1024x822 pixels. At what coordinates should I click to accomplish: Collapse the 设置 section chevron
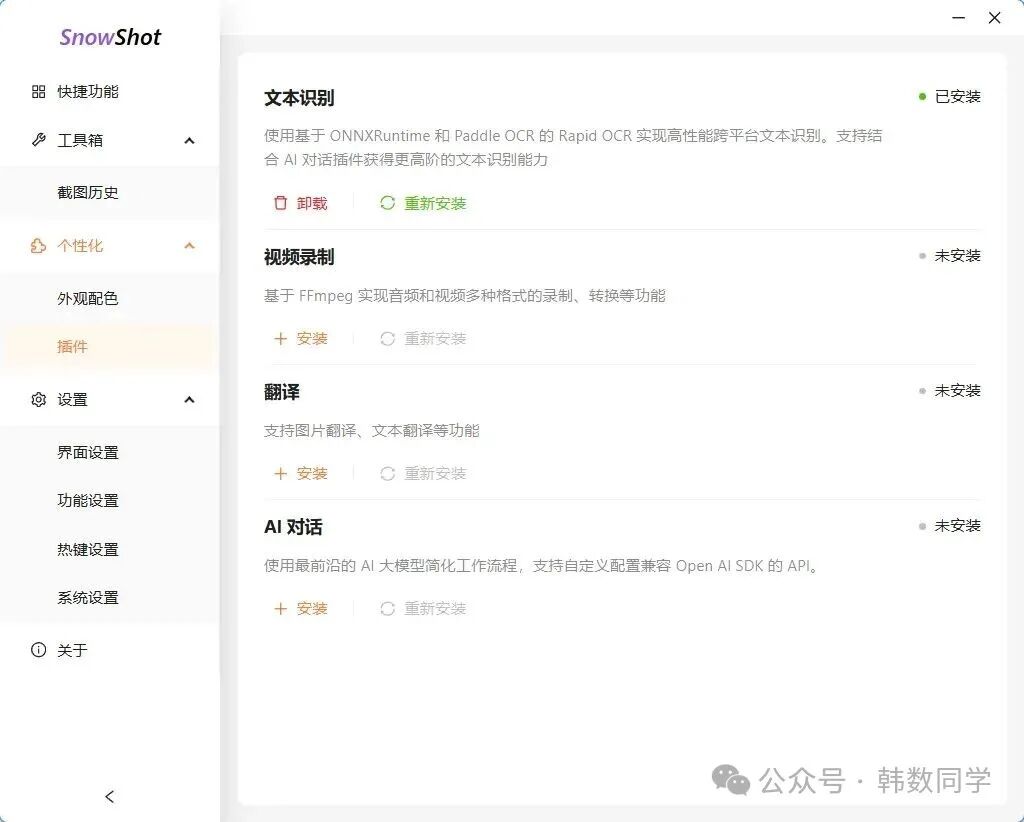point(189,400)
